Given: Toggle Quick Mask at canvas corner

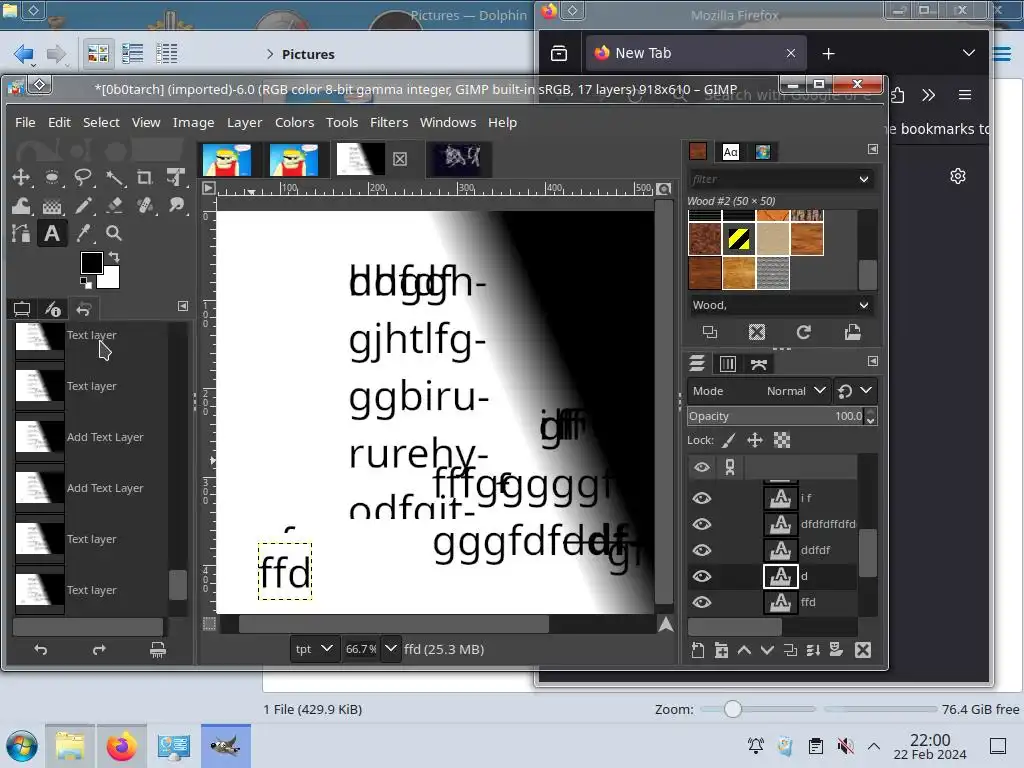Looking at the screenshot, I should (209, 624).
